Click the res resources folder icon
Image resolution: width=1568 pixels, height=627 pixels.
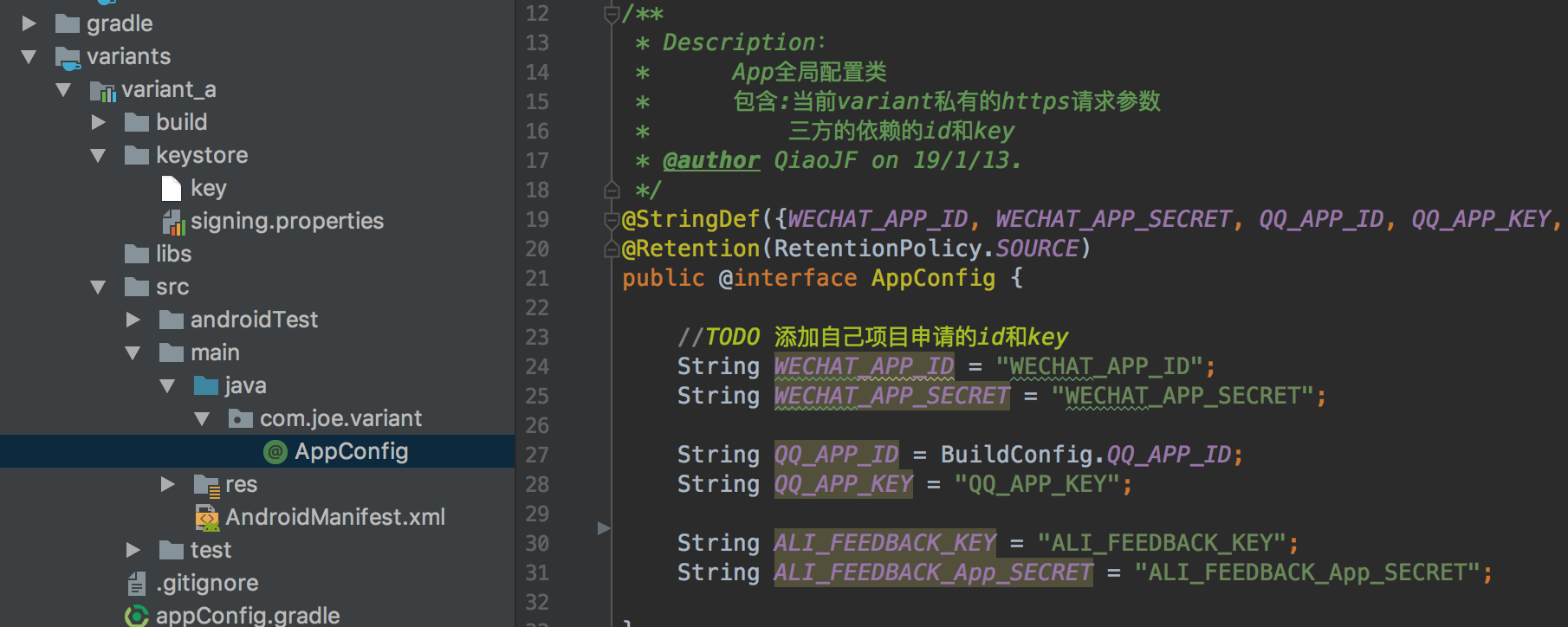[x=207, y=485]
